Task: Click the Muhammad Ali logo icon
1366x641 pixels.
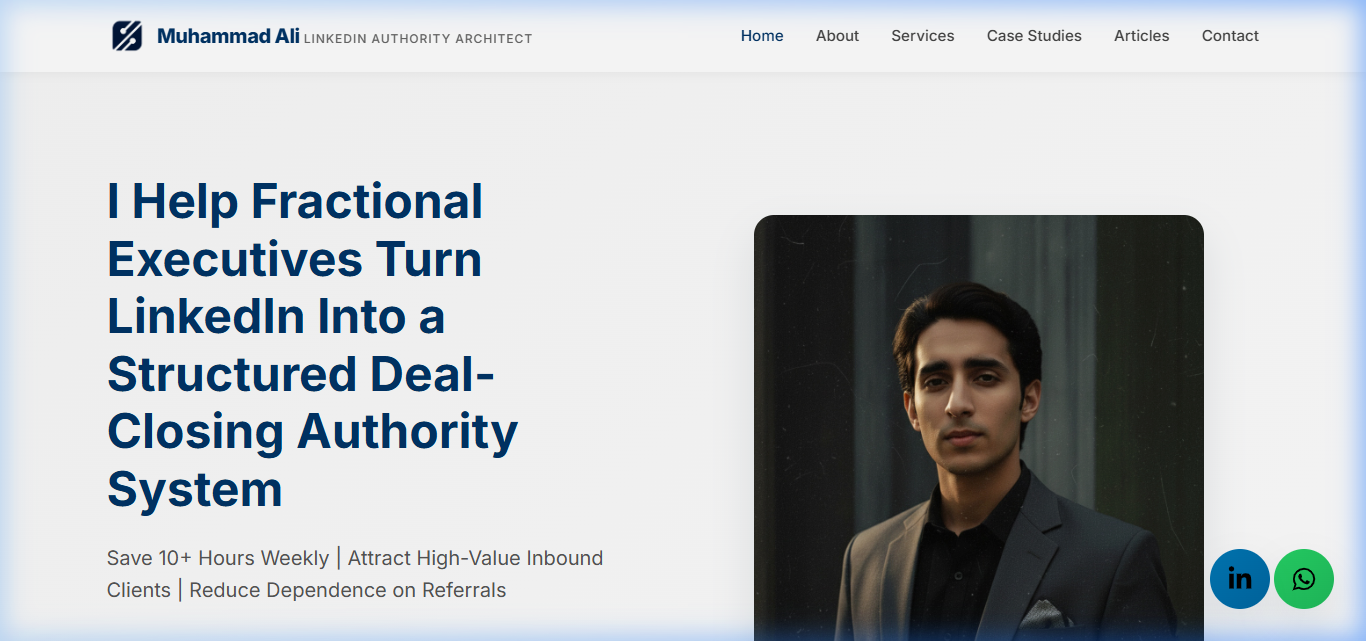Action: pos(127,36)
